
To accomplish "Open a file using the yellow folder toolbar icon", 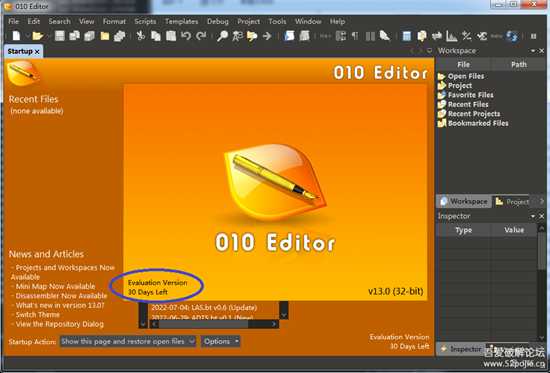I will point(38,36).
